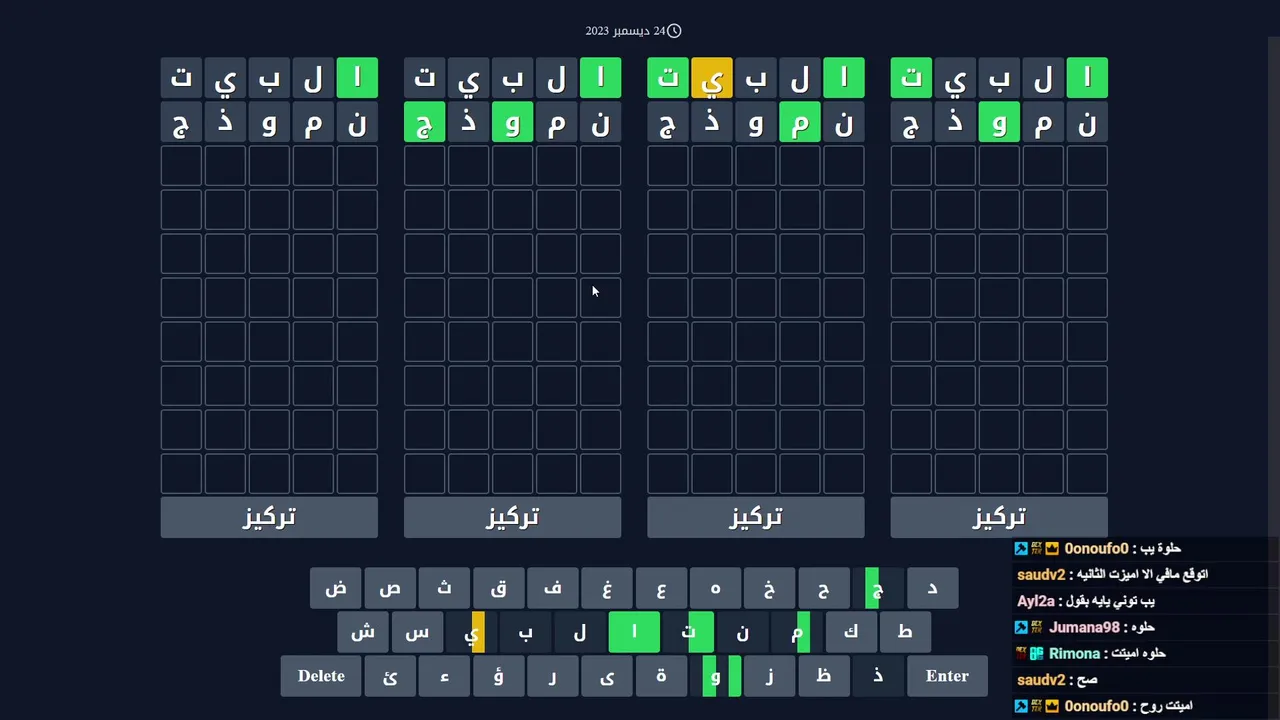Tap the ة letter key
Screen dimensions: 1280x720
click(660, 676)
